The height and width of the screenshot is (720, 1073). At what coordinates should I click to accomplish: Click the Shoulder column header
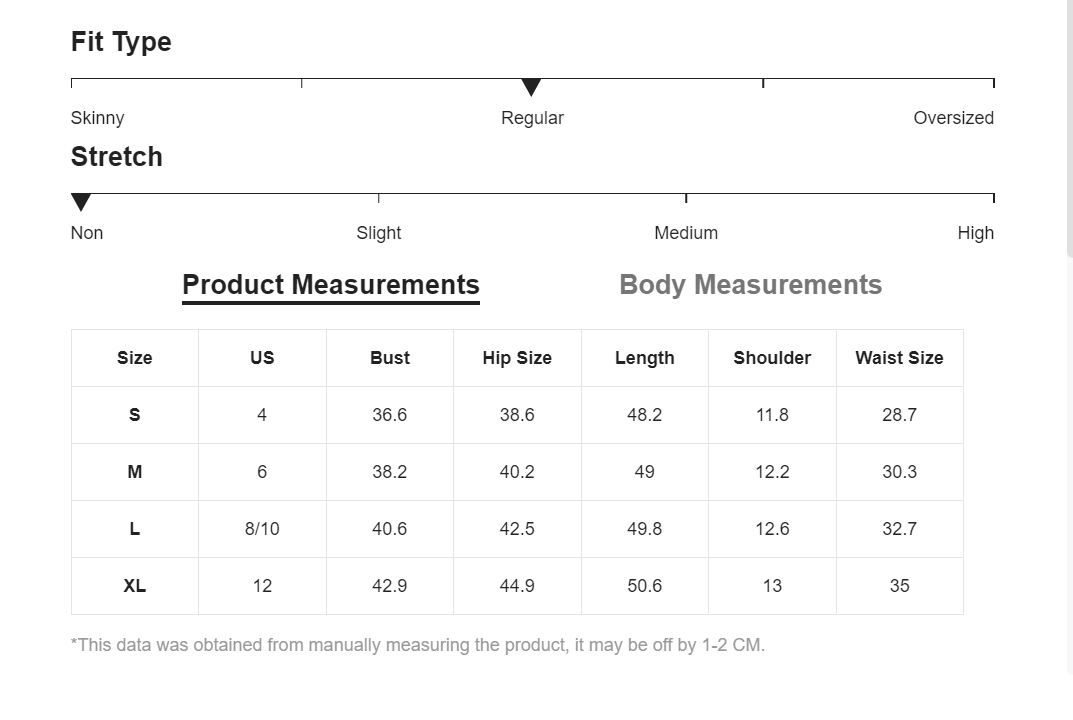click(x=772, y=358)
